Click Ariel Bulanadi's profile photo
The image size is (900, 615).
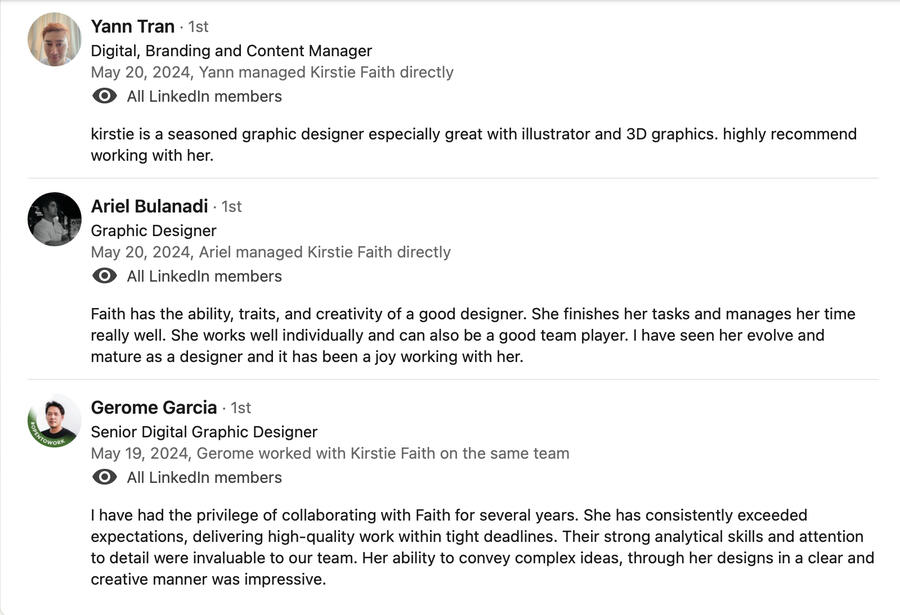[54, 219]
